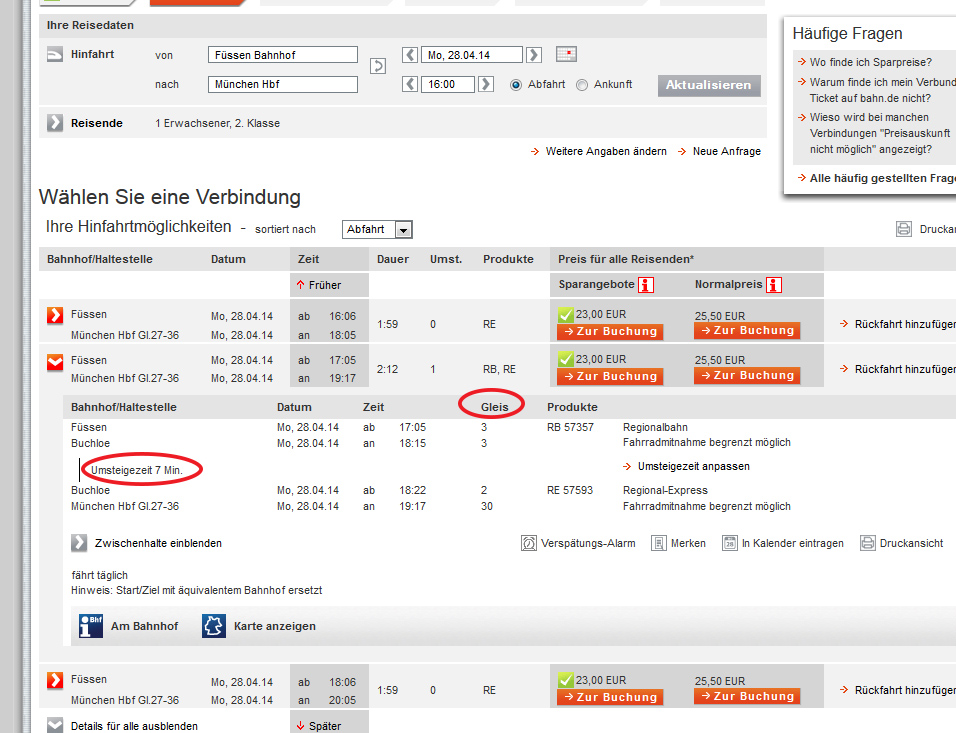Open Sparangebote info icon

(x=646, y=285)
